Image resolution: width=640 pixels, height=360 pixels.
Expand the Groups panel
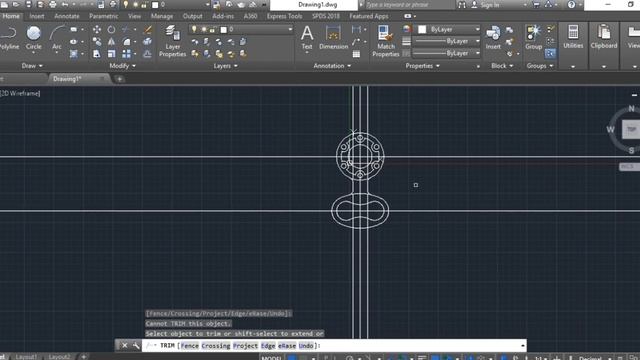coord(540,66)
